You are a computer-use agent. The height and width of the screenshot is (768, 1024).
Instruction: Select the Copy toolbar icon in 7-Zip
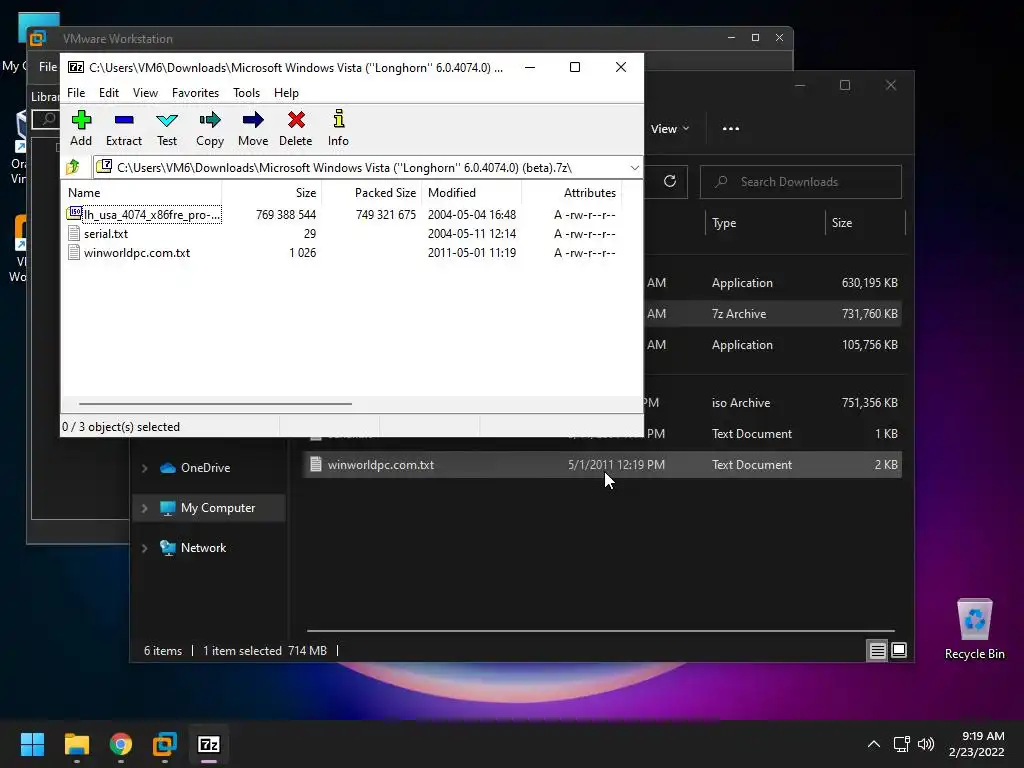click(210, 128)
